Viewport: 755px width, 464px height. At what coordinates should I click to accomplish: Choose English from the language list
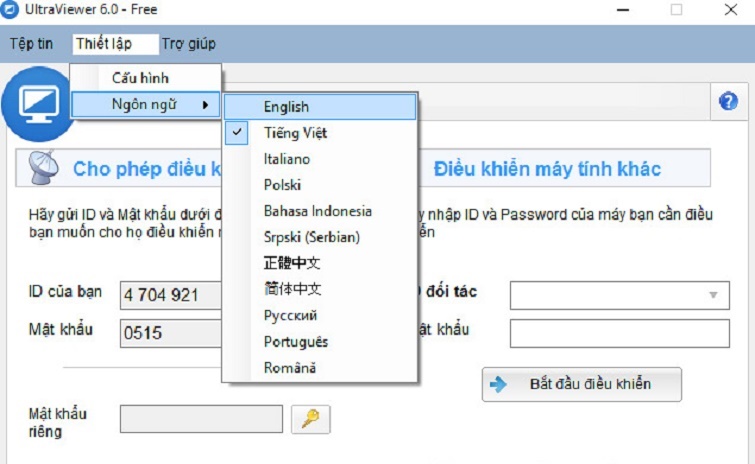coord(286,107)
